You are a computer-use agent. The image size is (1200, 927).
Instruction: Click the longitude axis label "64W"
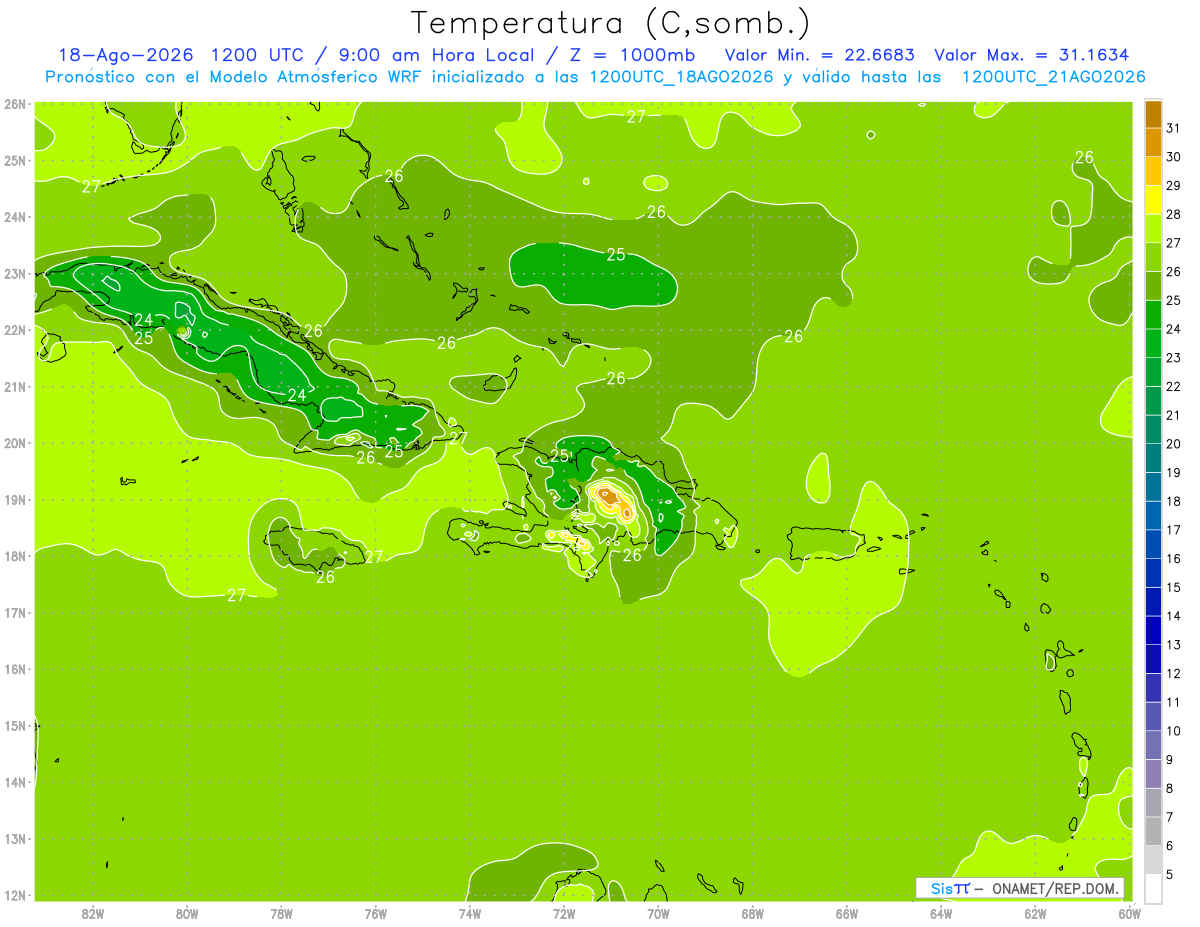pos(940,913)
